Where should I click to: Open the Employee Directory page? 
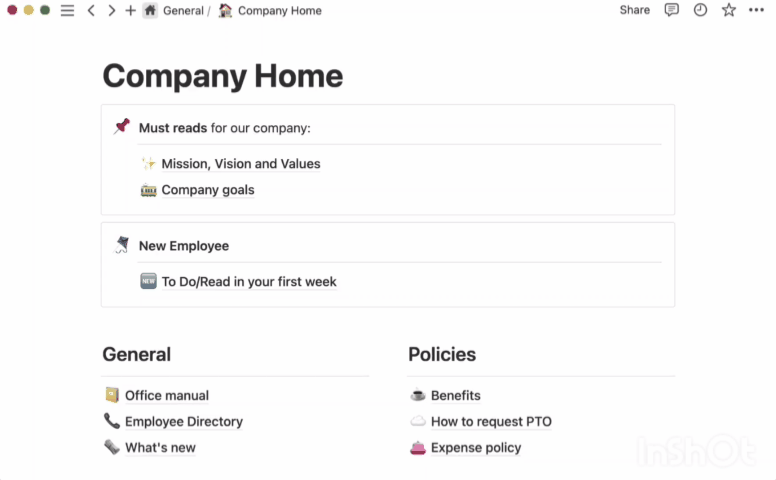pyautogui.click(x=183, y=422)
